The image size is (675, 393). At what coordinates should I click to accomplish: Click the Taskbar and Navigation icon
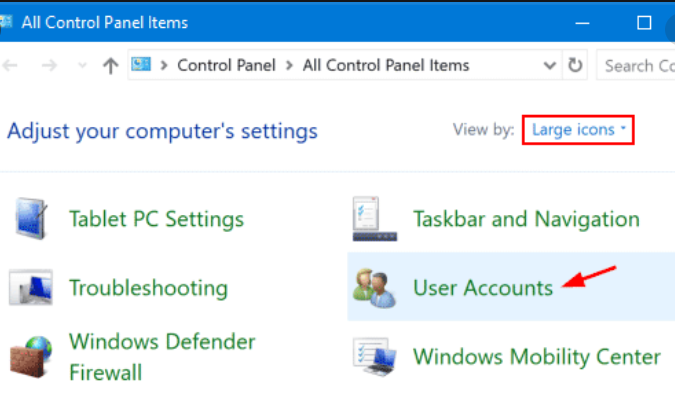click(x=375, y=219)
